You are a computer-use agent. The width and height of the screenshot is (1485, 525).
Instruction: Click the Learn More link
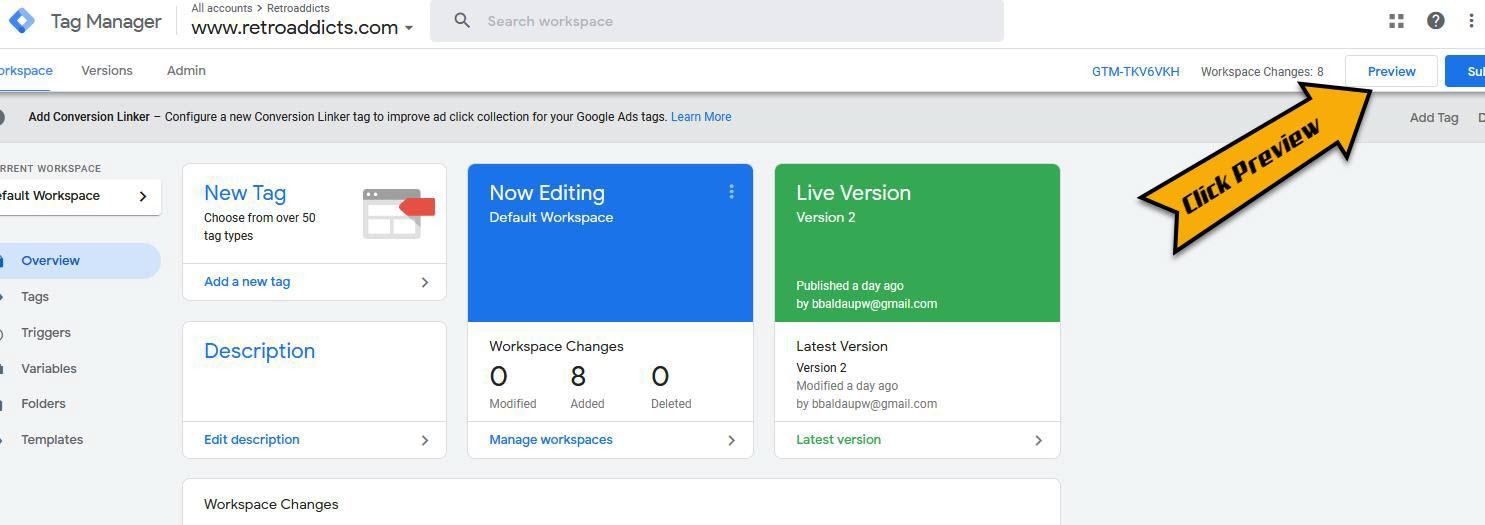click(x=701, y=117)
